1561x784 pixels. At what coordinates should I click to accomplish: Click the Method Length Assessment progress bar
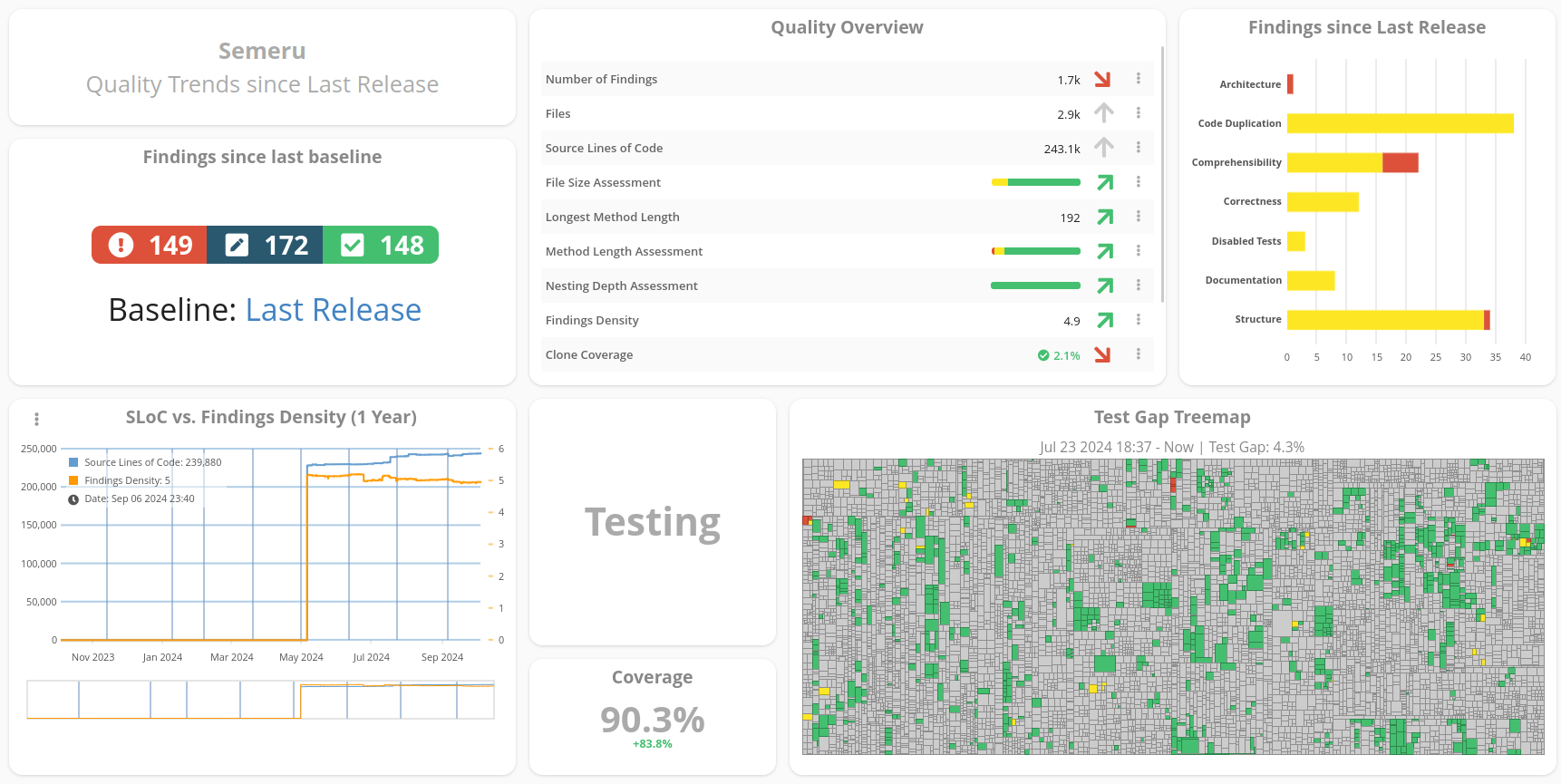click(x=1036, y=251)
